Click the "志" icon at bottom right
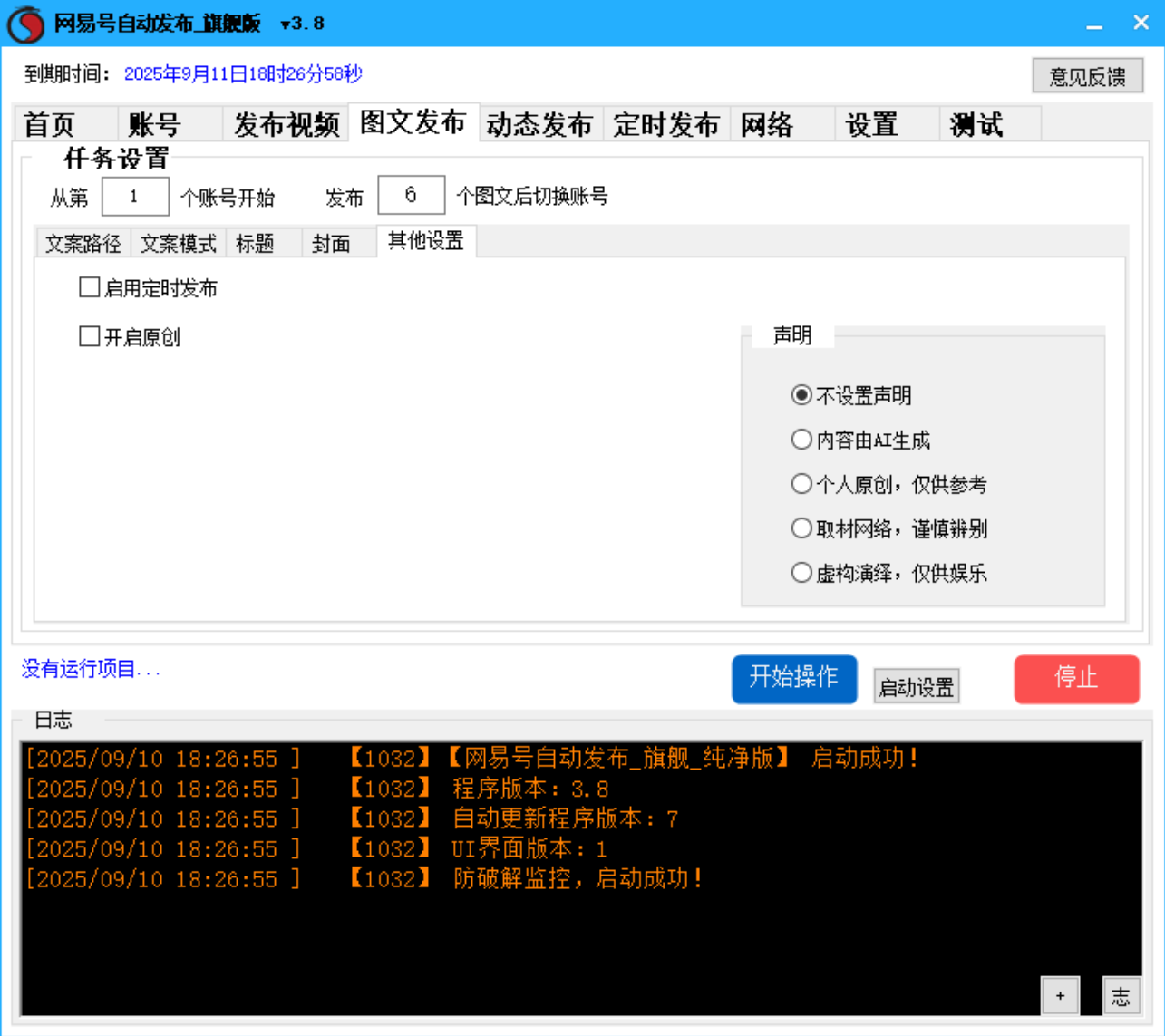 (x=1122, y=994)
